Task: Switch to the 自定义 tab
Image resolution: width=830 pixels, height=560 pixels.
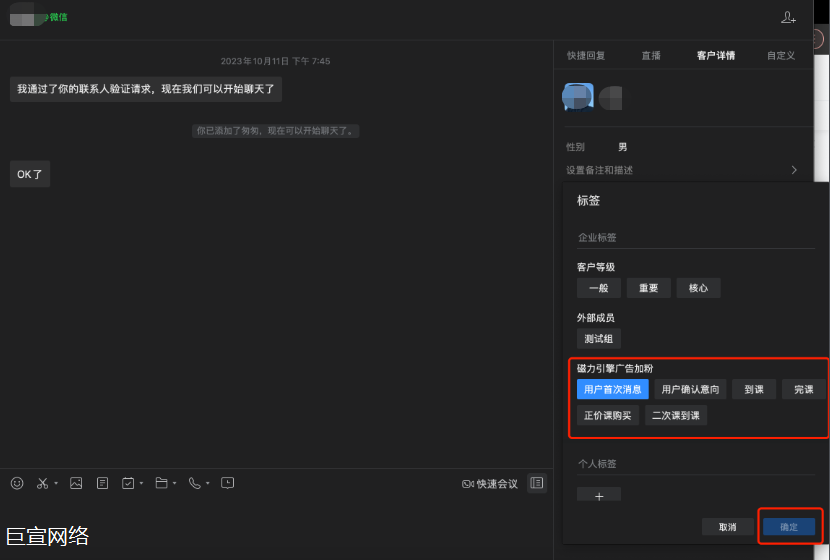Action: pyautogui.click(x=781, y=56)
